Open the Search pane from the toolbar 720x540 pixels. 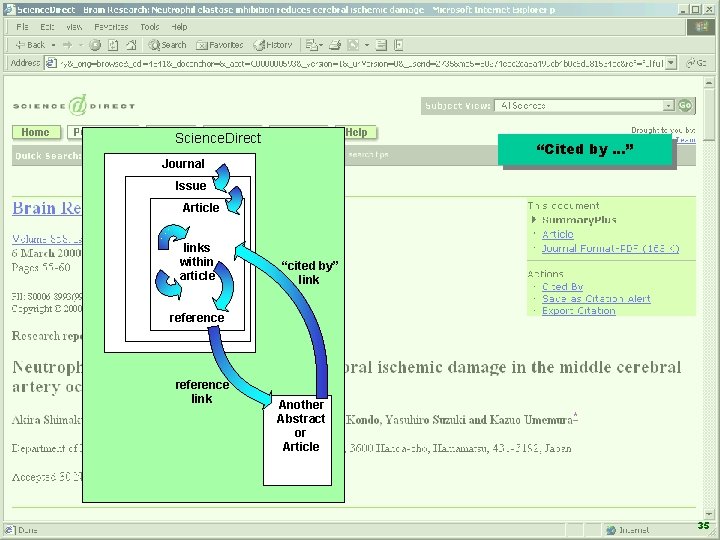167,45
